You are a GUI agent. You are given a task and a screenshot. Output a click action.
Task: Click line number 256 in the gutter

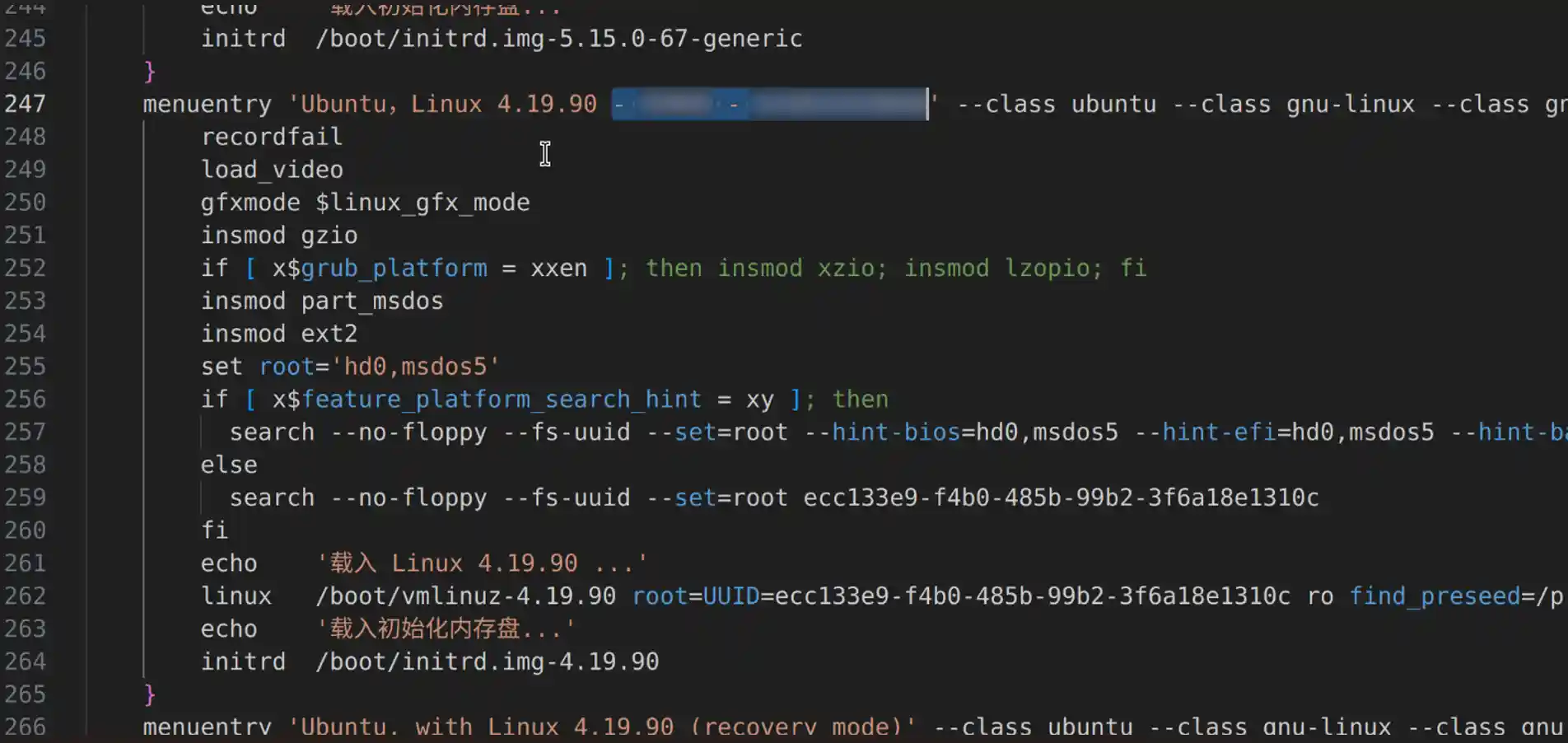point(25,400)
